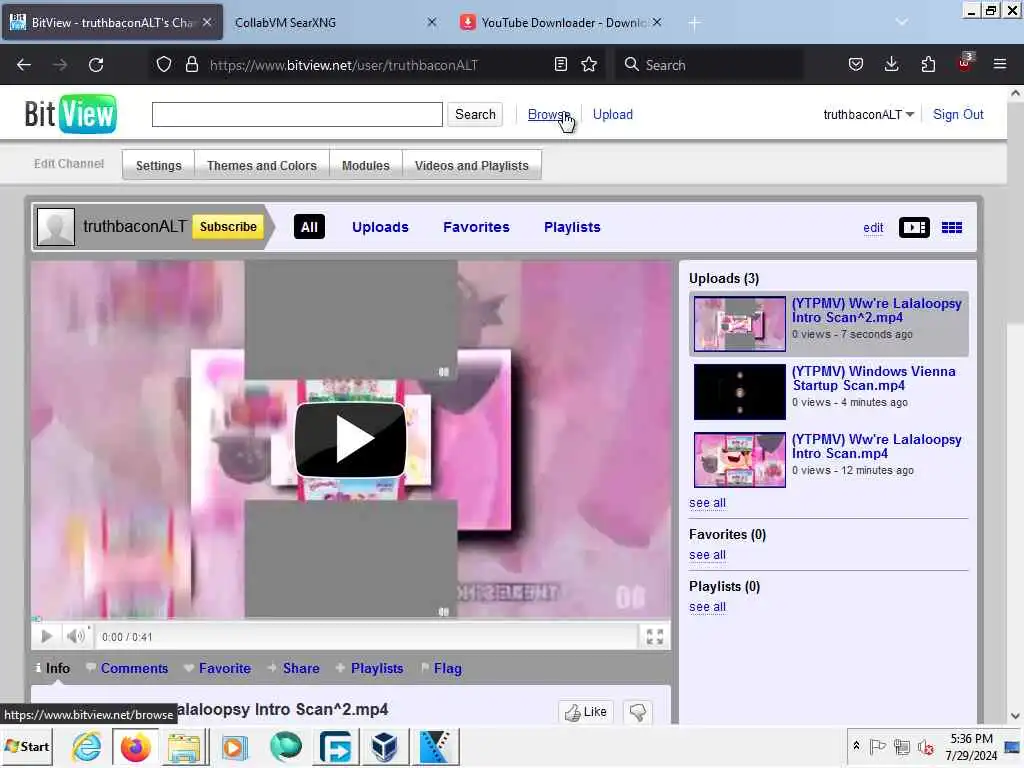Open the VirtualBox cube taskbar icon

pos(385,746)
